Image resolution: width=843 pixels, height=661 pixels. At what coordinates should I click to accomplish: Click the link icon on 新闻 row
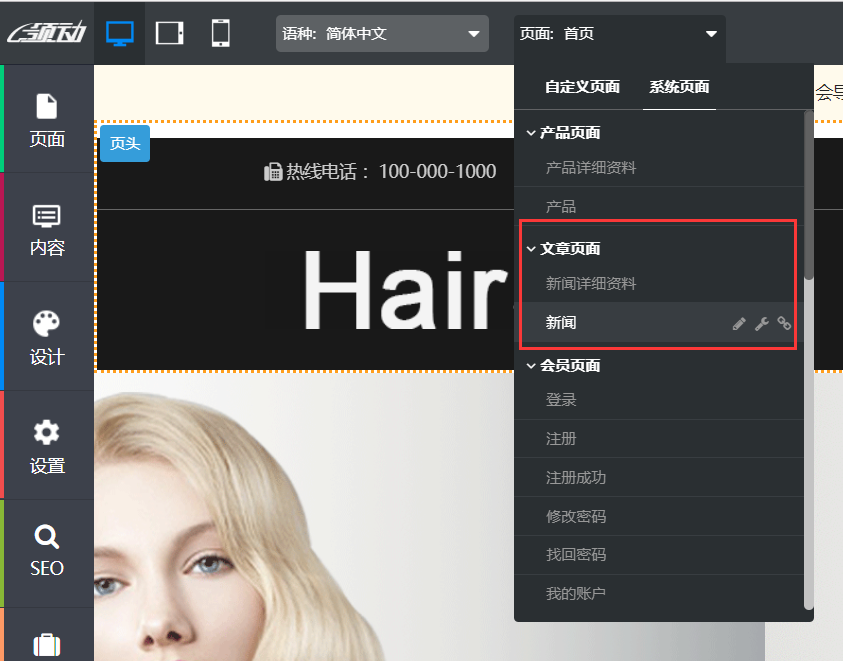[x=784, y=323]
